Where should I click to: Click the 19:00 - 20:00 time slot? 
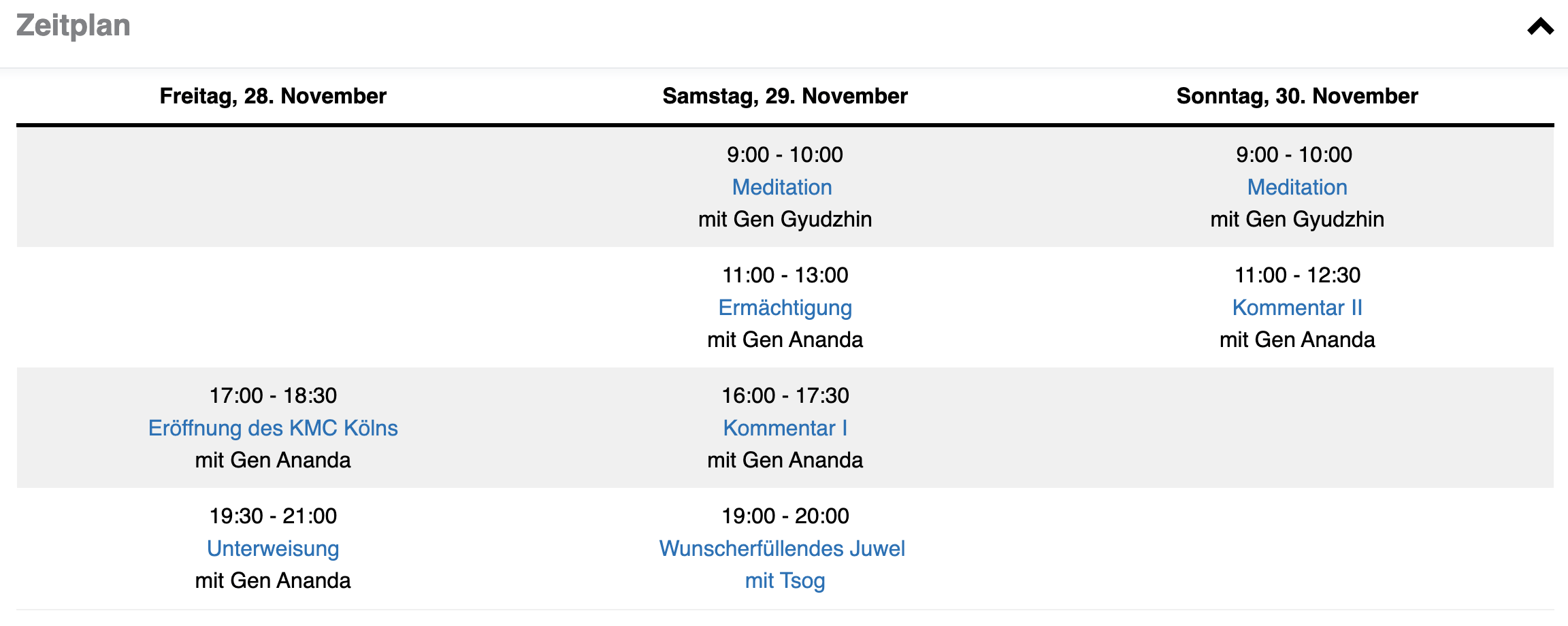785,516
